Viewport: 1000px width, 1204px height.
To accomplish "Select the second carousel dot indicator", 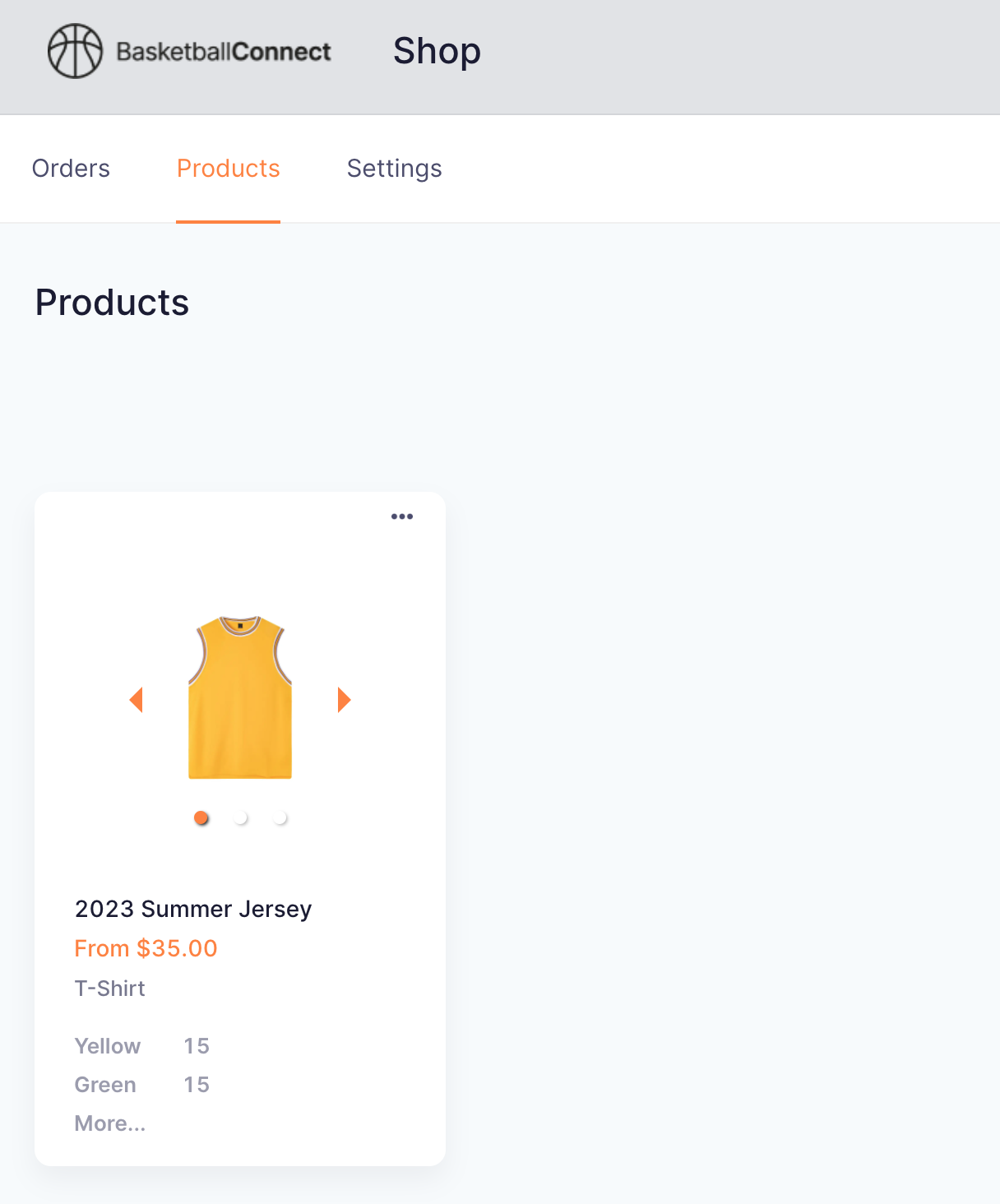I will point(240,817).
